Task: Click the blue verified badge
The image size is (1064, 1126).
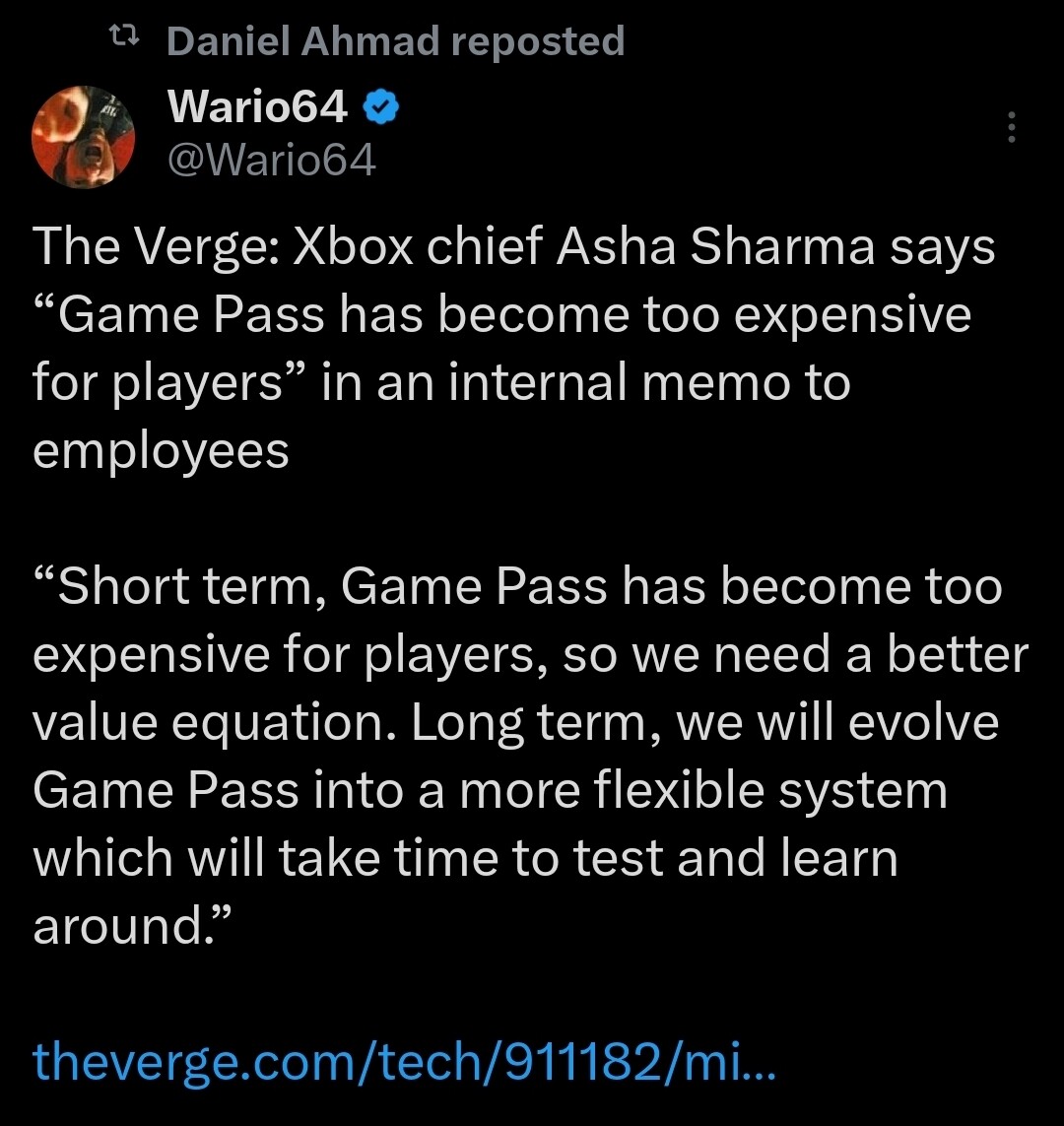Action: point(382,108)
